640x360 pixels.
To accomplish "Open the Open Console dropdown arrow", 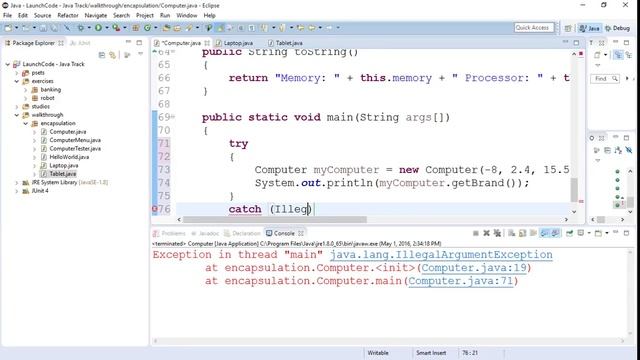I will [x=607, y=233].
